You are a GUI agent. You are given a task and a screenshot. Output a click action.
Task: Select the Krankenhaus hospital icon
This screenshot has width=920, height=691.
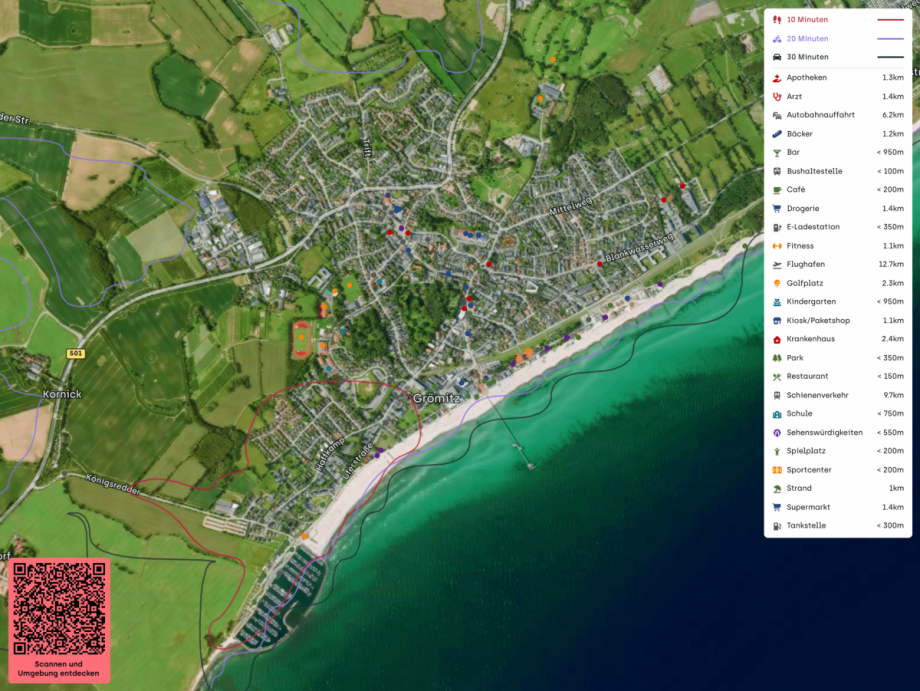777,339
